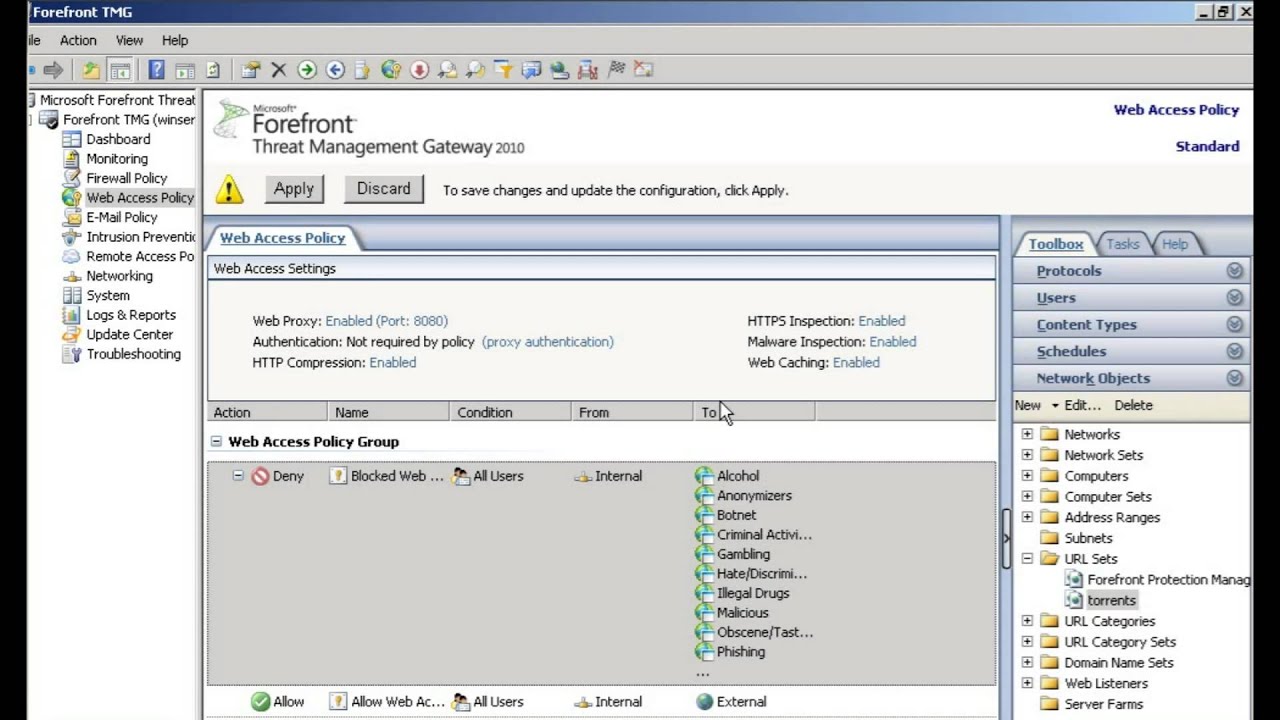
Task: Select Remote Access Policy node
Action: tap(140, 256)
